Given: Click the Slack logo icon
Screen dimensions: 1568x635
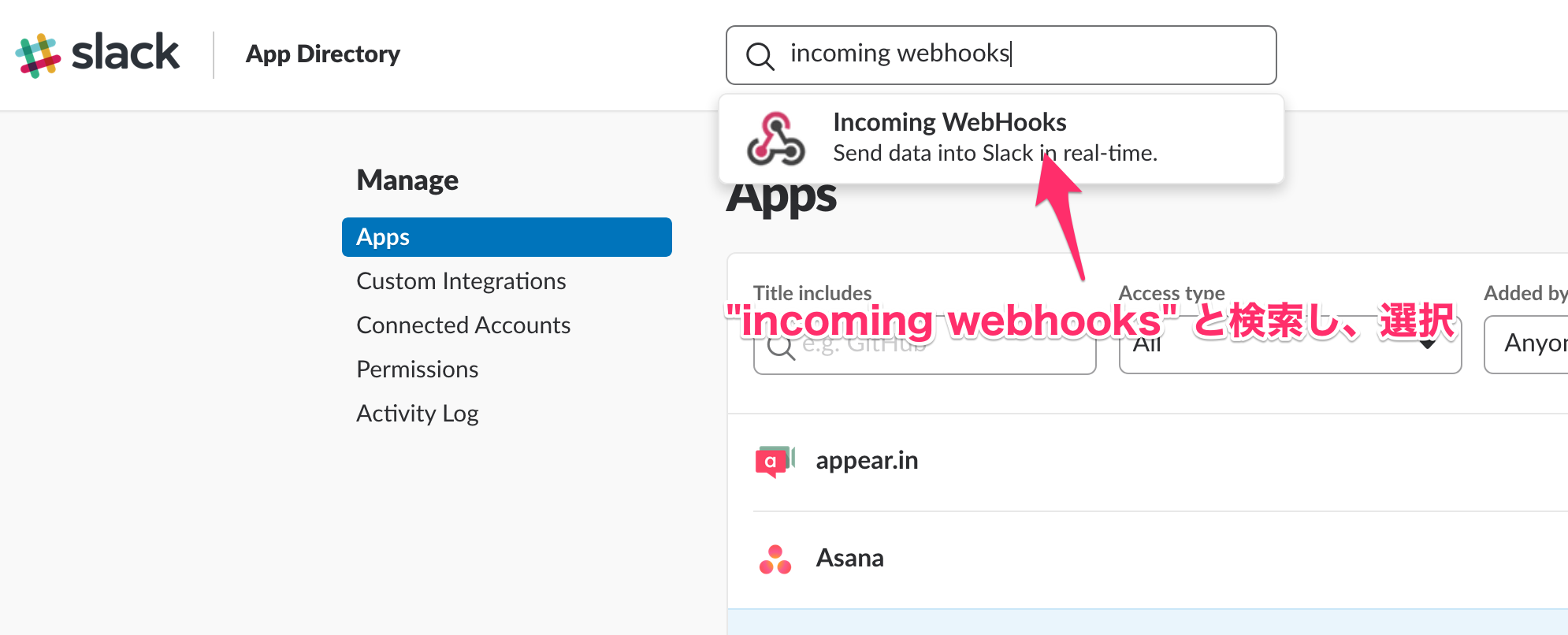Looking at the screenshot, I should tap(38, 55).
